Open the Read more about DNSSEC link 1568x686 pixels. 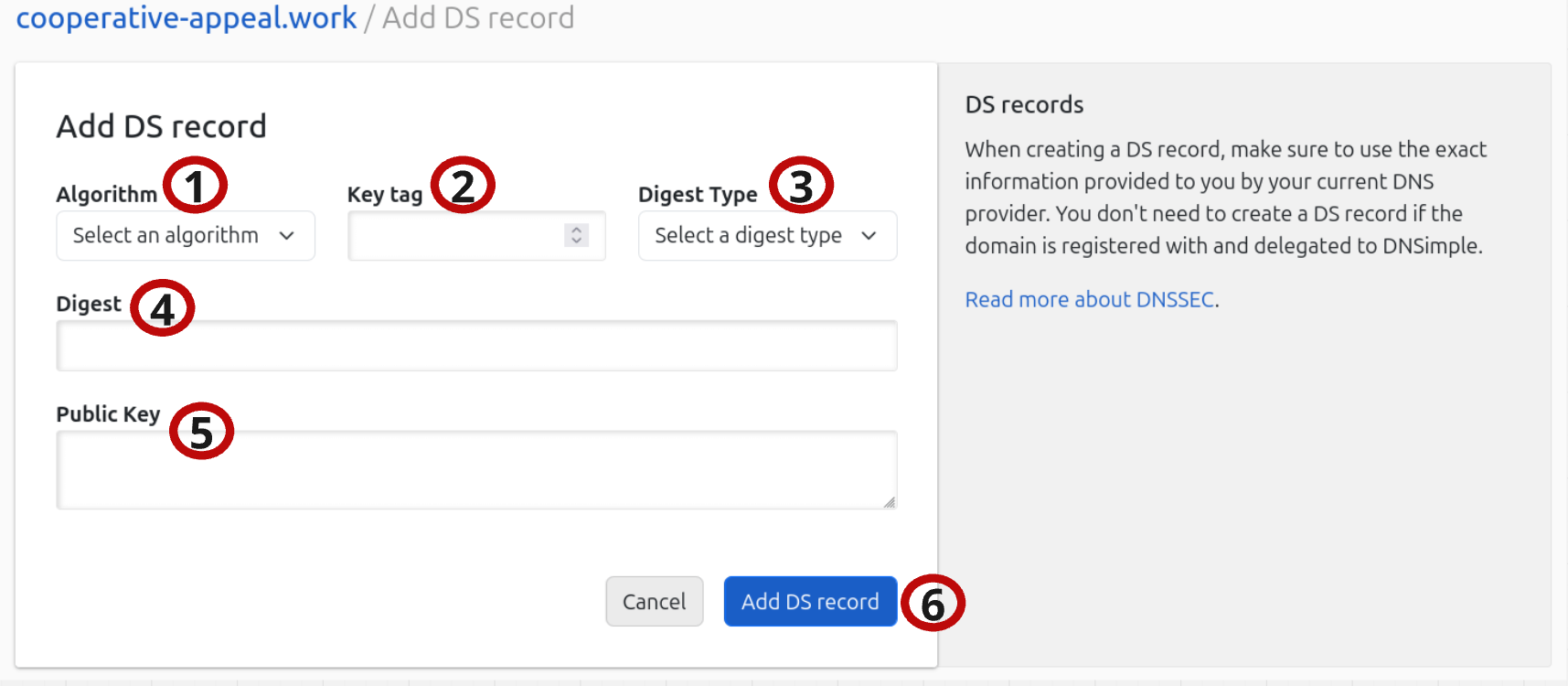(1089, 300)
